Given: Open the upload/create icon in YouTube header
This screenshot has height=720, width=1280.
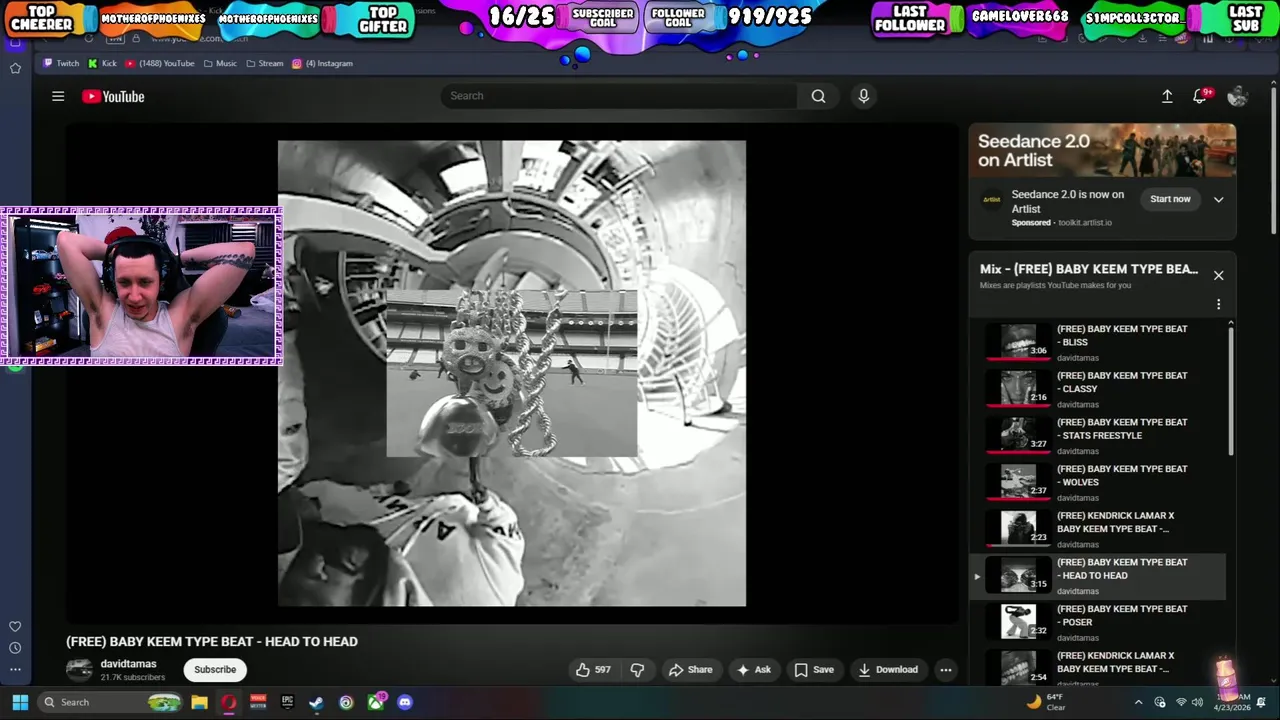Looking at the screenshot, I should point(1167,96).
